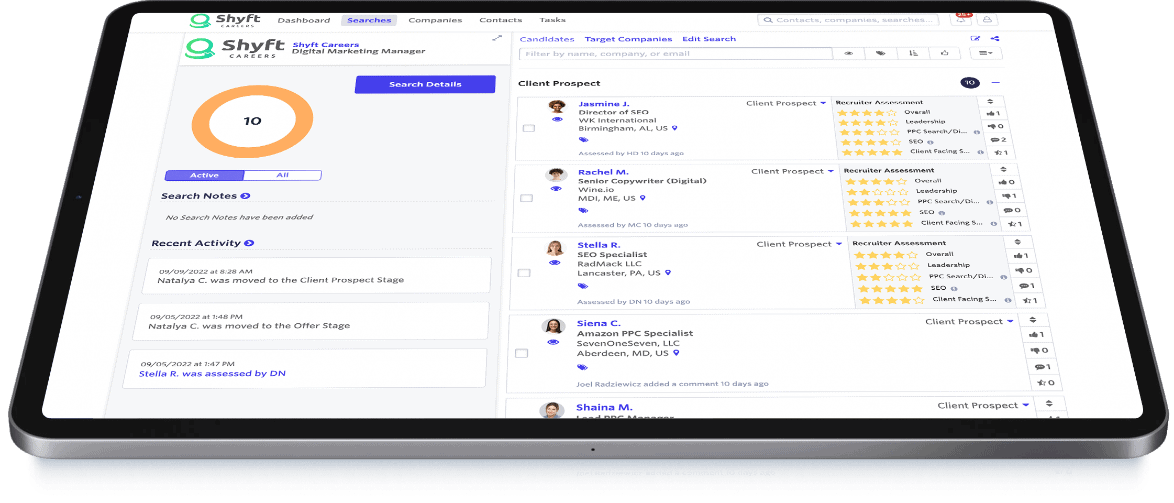This screenshot has width=1174, height=503.
Task: Open the Searches menu item
Action: point(369,20)
